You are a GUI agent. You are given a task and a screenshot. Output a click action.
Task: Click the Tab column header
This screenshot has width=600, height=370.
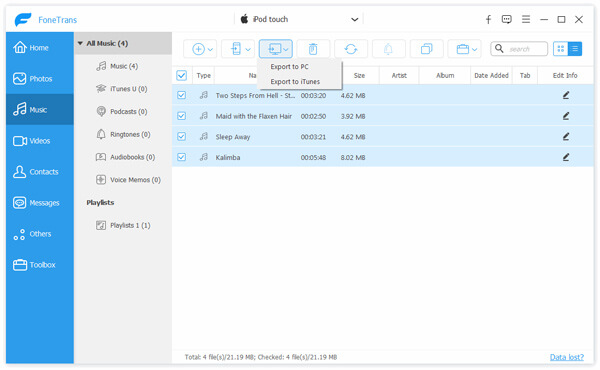(525, 75)
